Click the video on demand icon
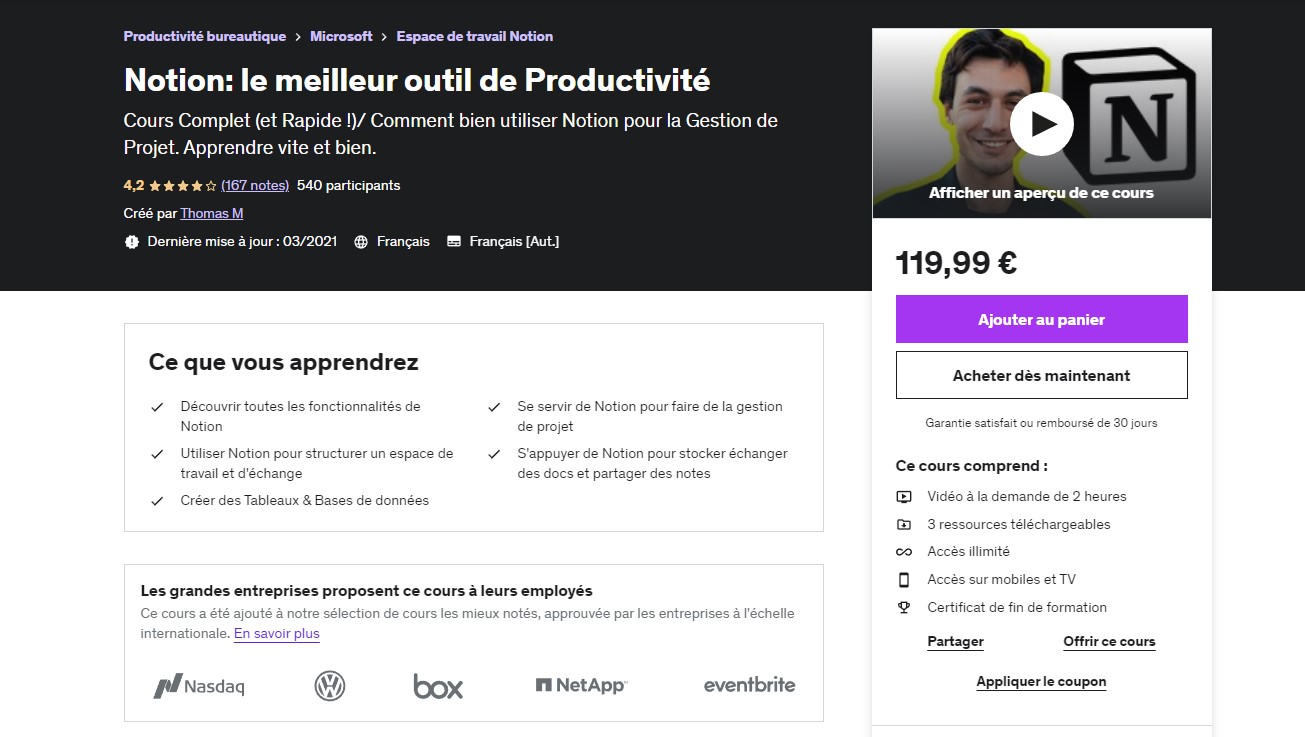The height and width of the screenshot is (737, 1305). [904, 497]
